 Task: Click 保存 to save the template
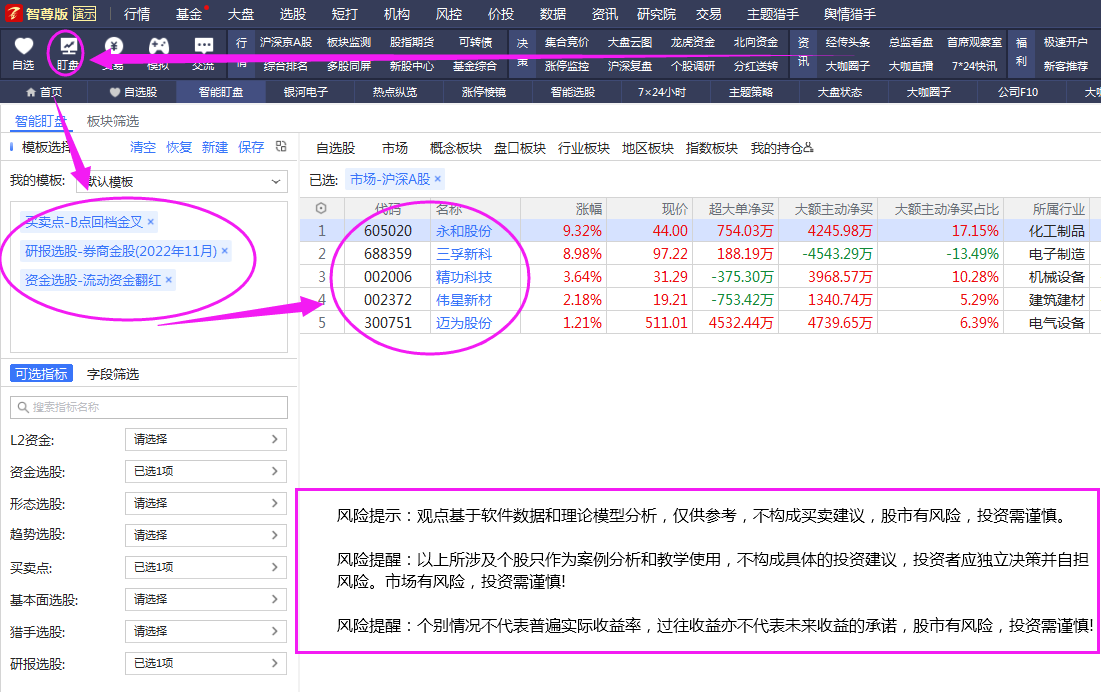[x=251, y=147]
